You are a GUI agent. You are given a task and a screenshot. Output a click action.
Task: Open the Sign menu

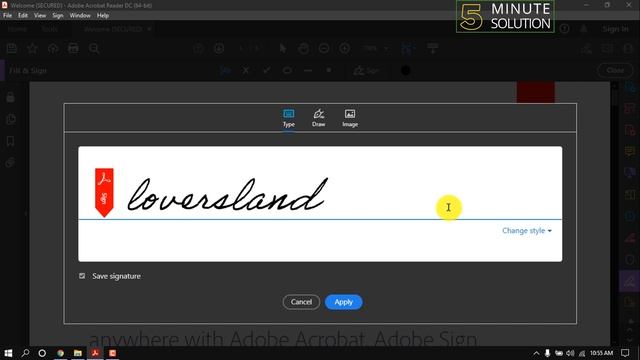(x=58, y=16)
